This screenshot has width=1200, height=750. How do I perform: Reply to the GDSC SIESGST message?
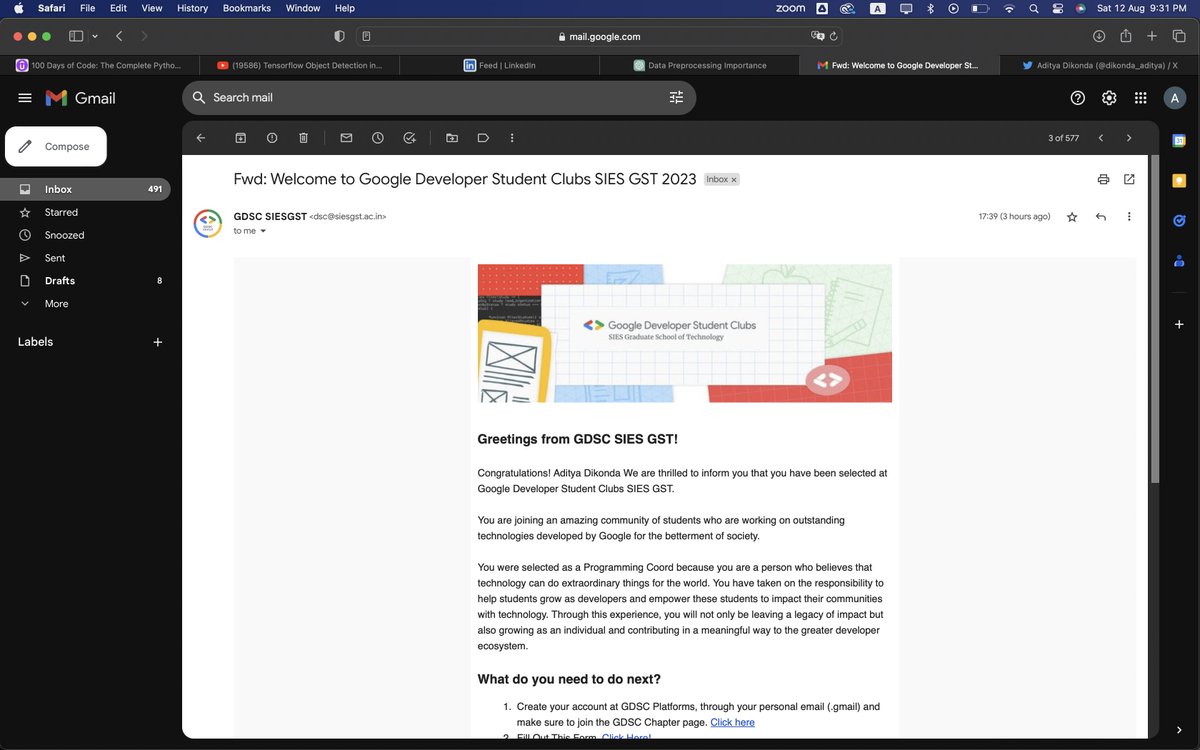click(1101, 217)
